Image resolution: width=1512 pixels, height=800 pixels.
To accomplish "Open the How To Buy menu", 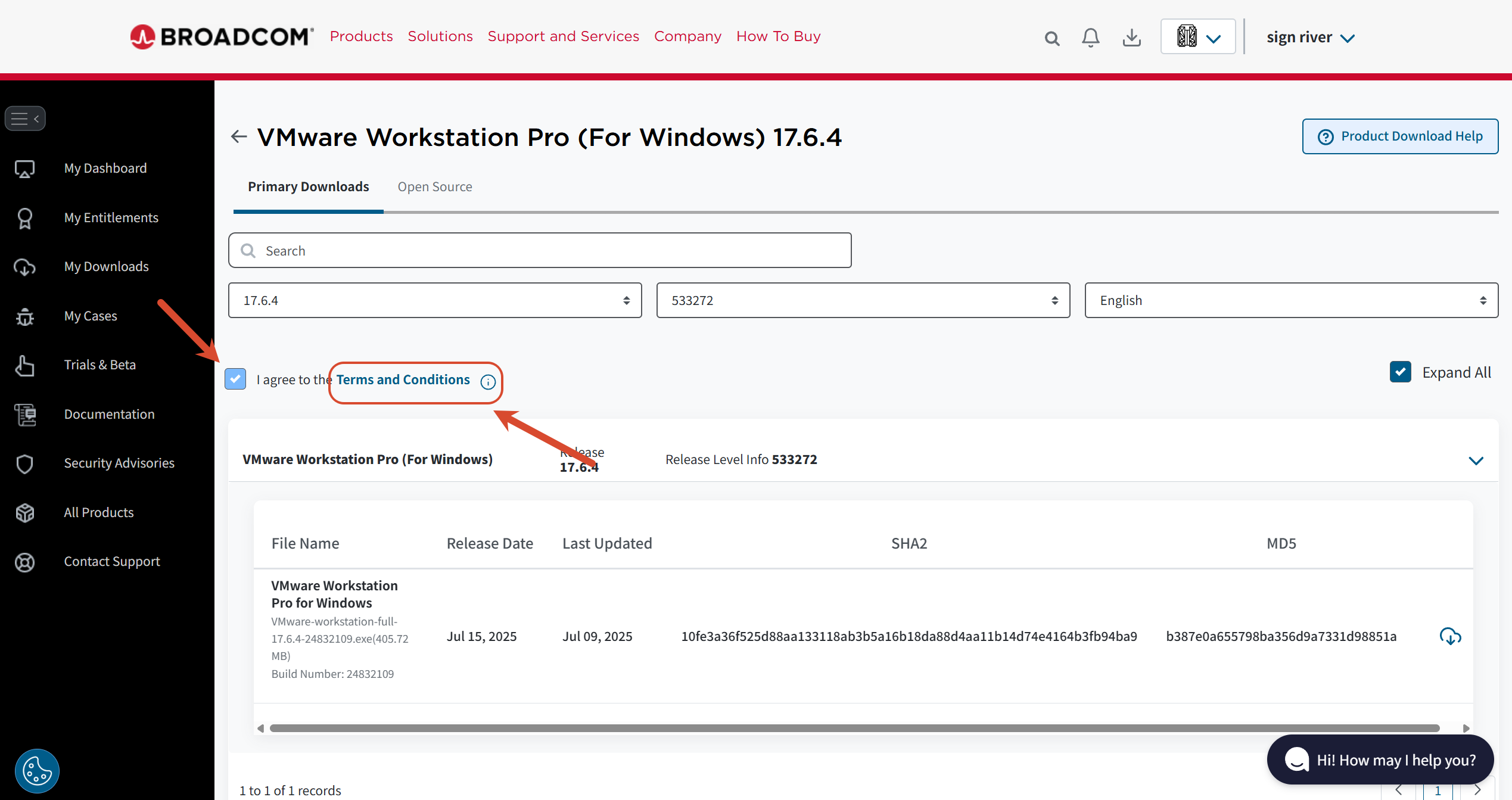I will (x=779, y=36).
